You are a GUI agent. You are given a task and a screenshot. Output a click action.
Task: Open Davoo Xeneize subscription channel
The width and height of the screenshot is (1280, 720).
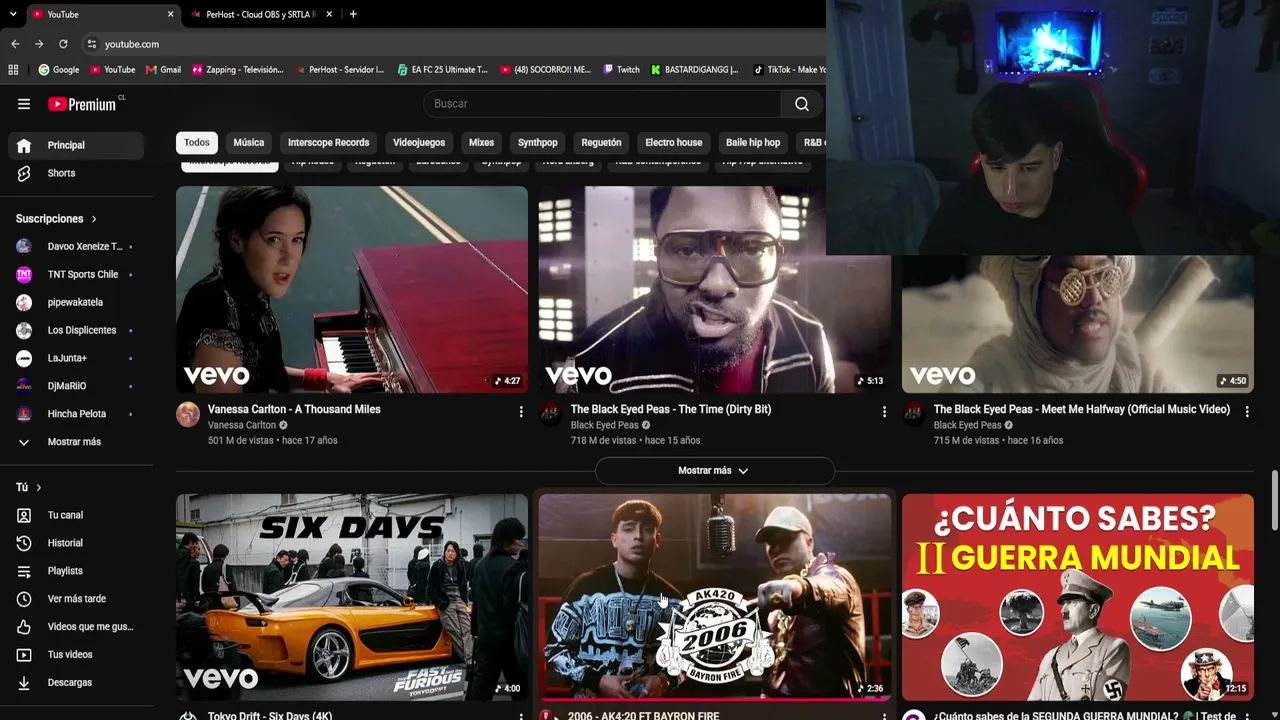(76, 246)
